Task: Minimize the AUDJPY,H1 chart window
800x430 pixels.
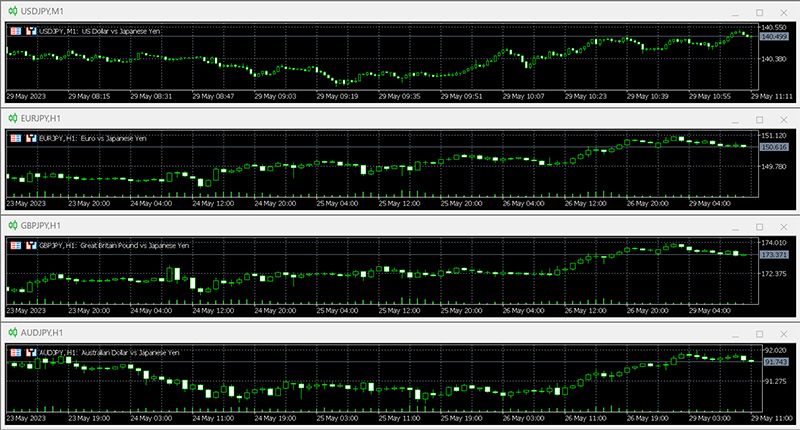Action: [735, 335]
